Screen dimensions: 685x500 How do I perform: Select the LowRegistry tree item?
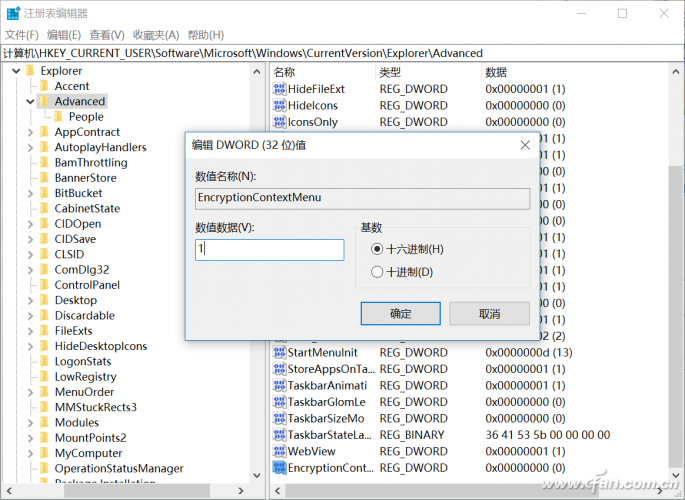click(85, 376)
